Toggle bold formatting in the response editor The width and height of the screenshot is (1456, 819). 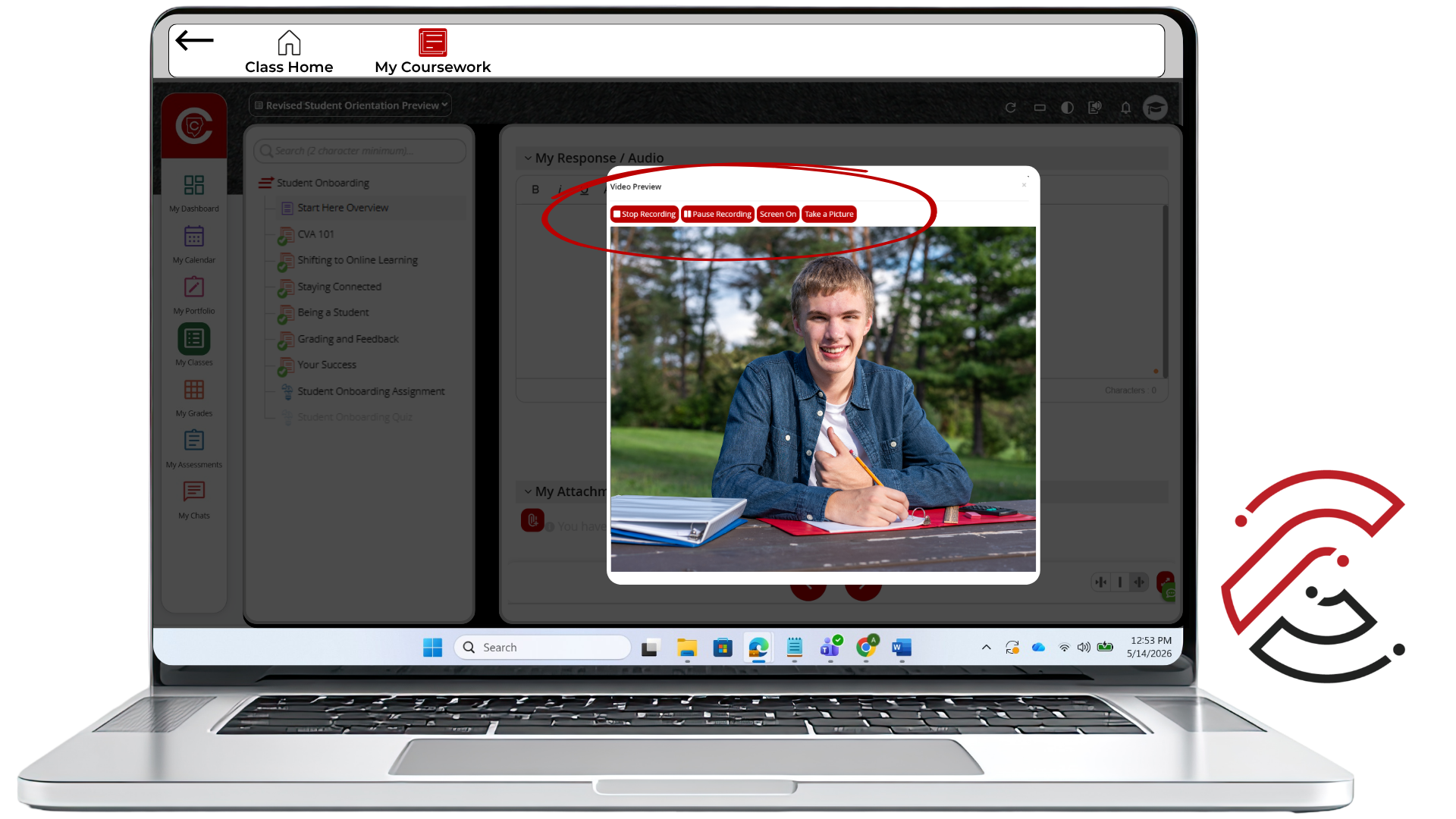click(x=535, y=190)
